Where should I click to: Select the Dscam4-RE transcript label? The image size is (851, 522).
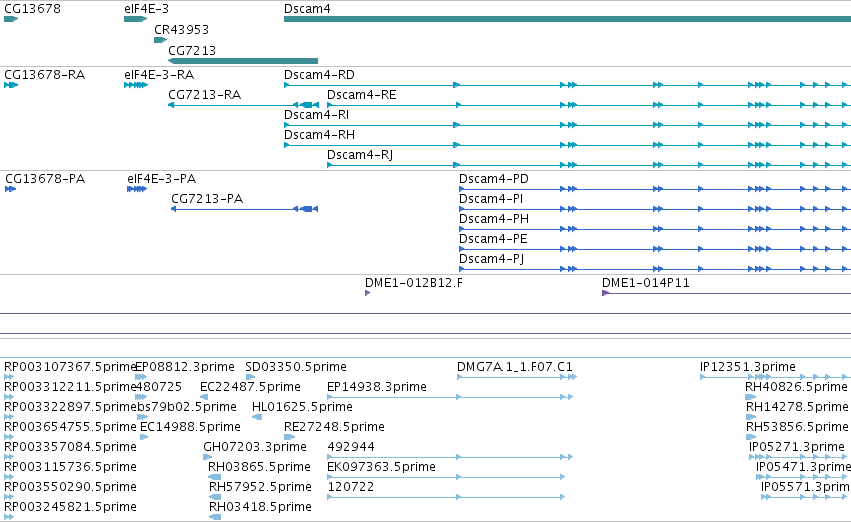pyautogui.click(x=361, y=95)
